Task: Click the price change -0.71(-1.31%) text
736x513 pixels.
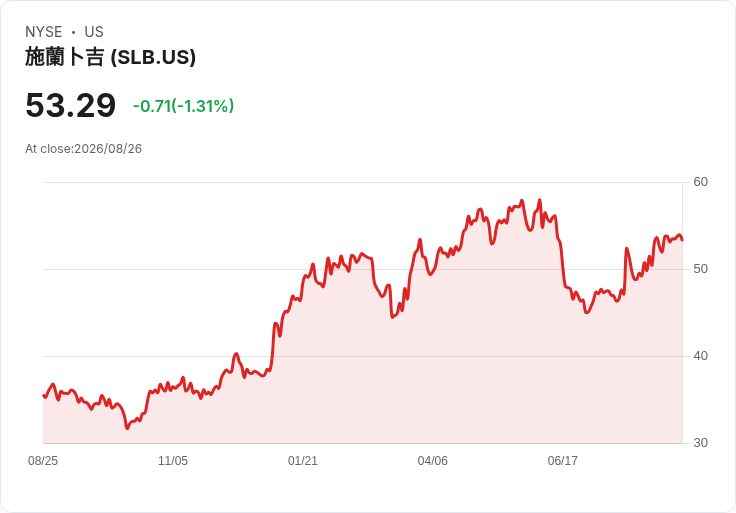Action: [x=184, y=106]
